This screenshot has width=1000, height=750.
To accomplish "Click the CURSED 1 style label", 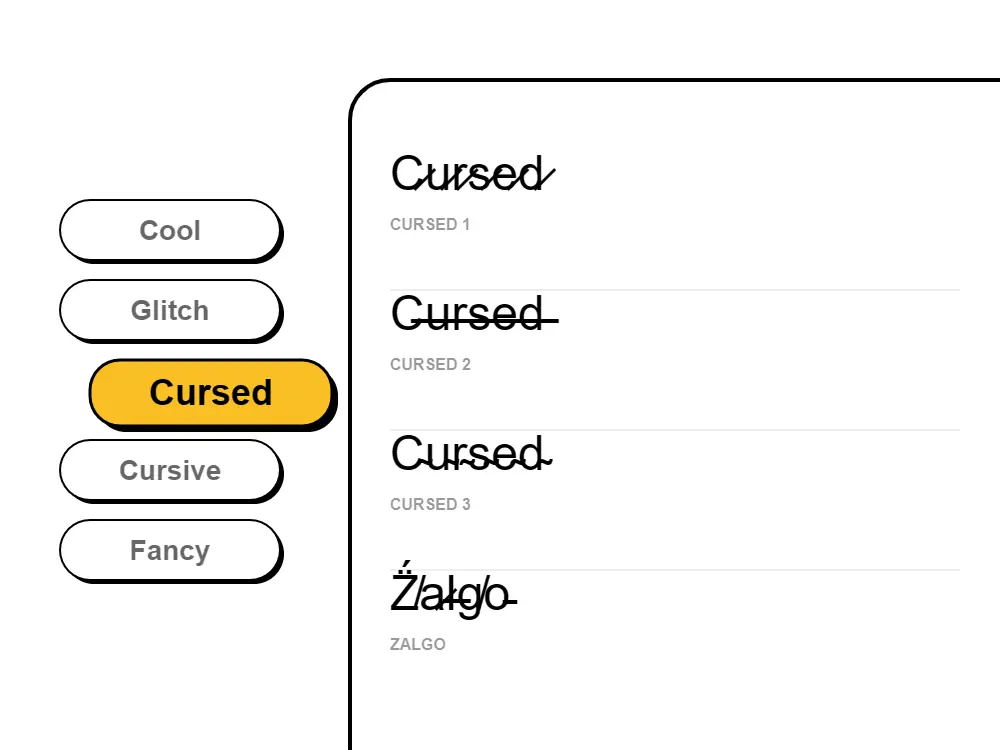I will tap(431, 224).
